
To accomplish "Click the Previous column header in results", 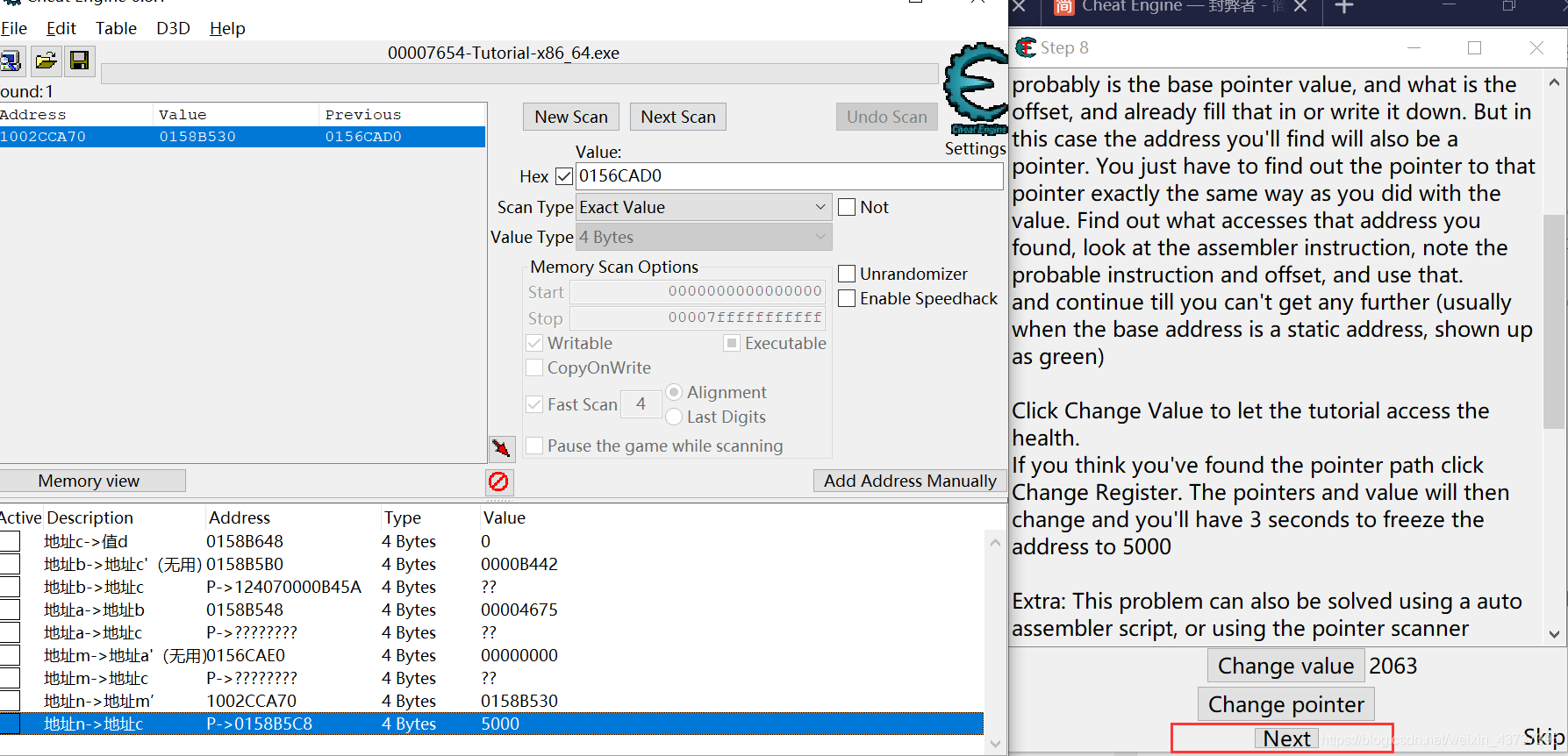I will tap(402, 115).
